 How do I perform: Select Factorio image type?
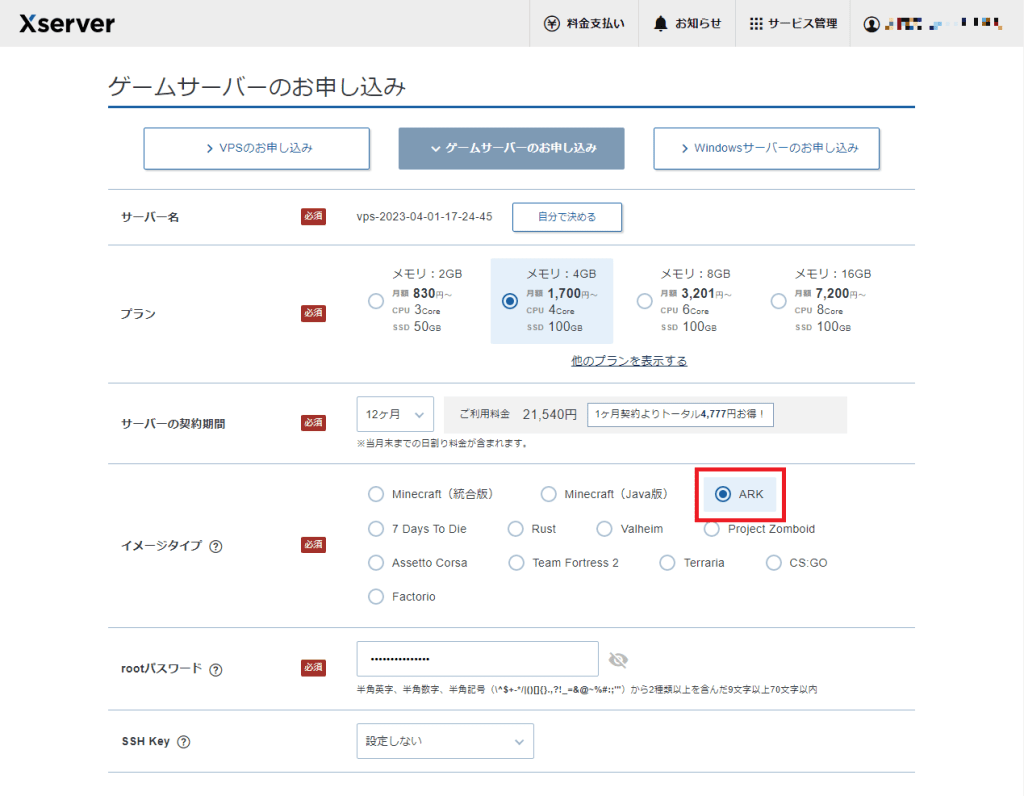click(376, 597)
